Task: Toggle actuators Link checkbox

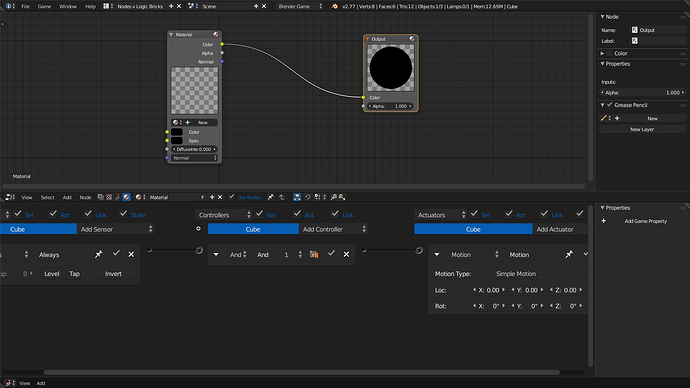Action: pyautogui.click(x=544, y=213)
